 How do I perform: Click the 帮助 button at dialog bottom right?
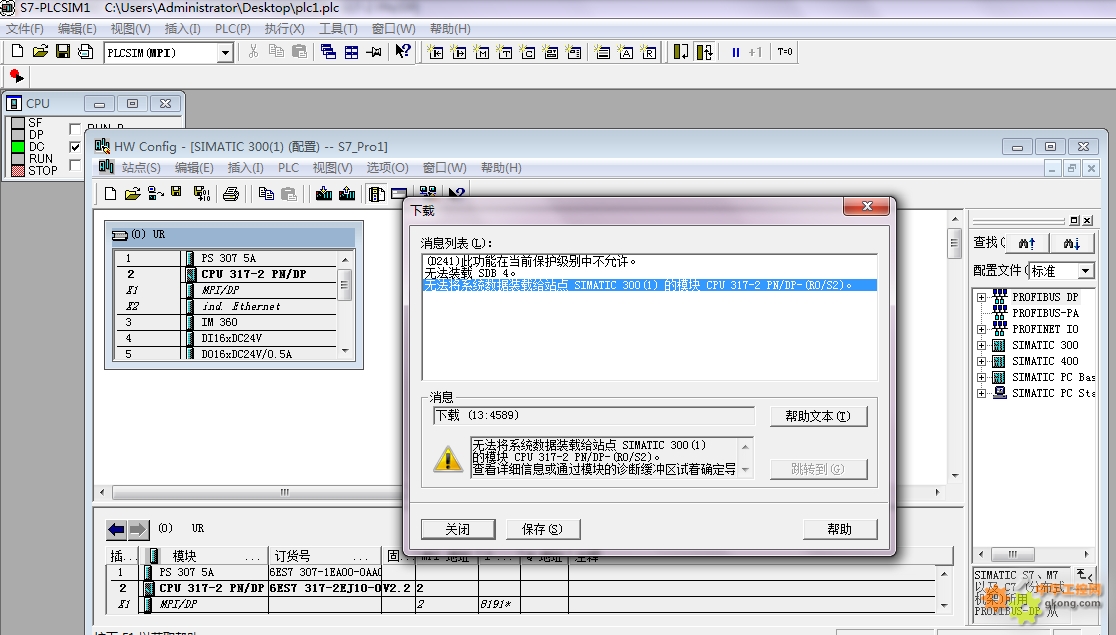[x=840, y=529]
